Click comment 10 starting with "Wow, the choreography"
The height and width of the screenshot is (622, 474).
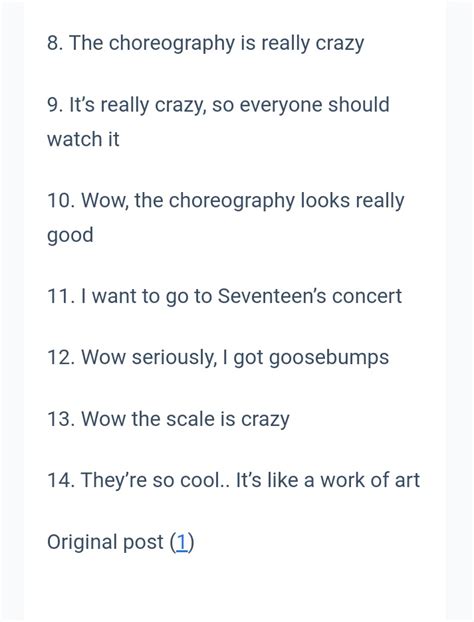225,218
